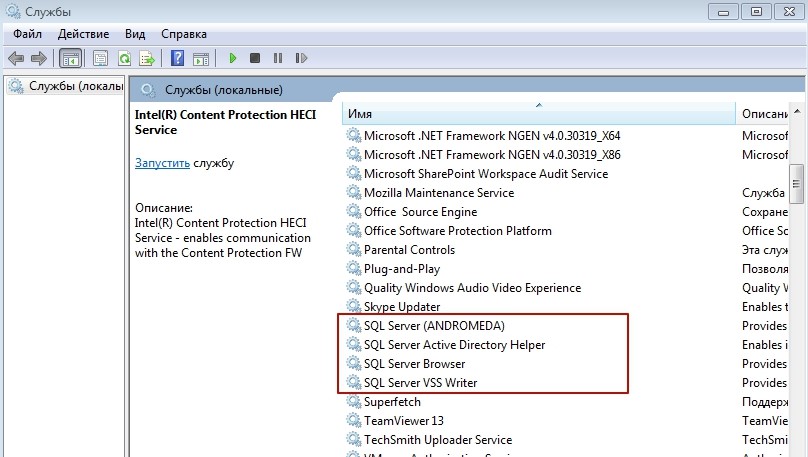
Task: Click the gear icon beside Office Source Engine
Action: pyautogui.click(x=354, y=211)
